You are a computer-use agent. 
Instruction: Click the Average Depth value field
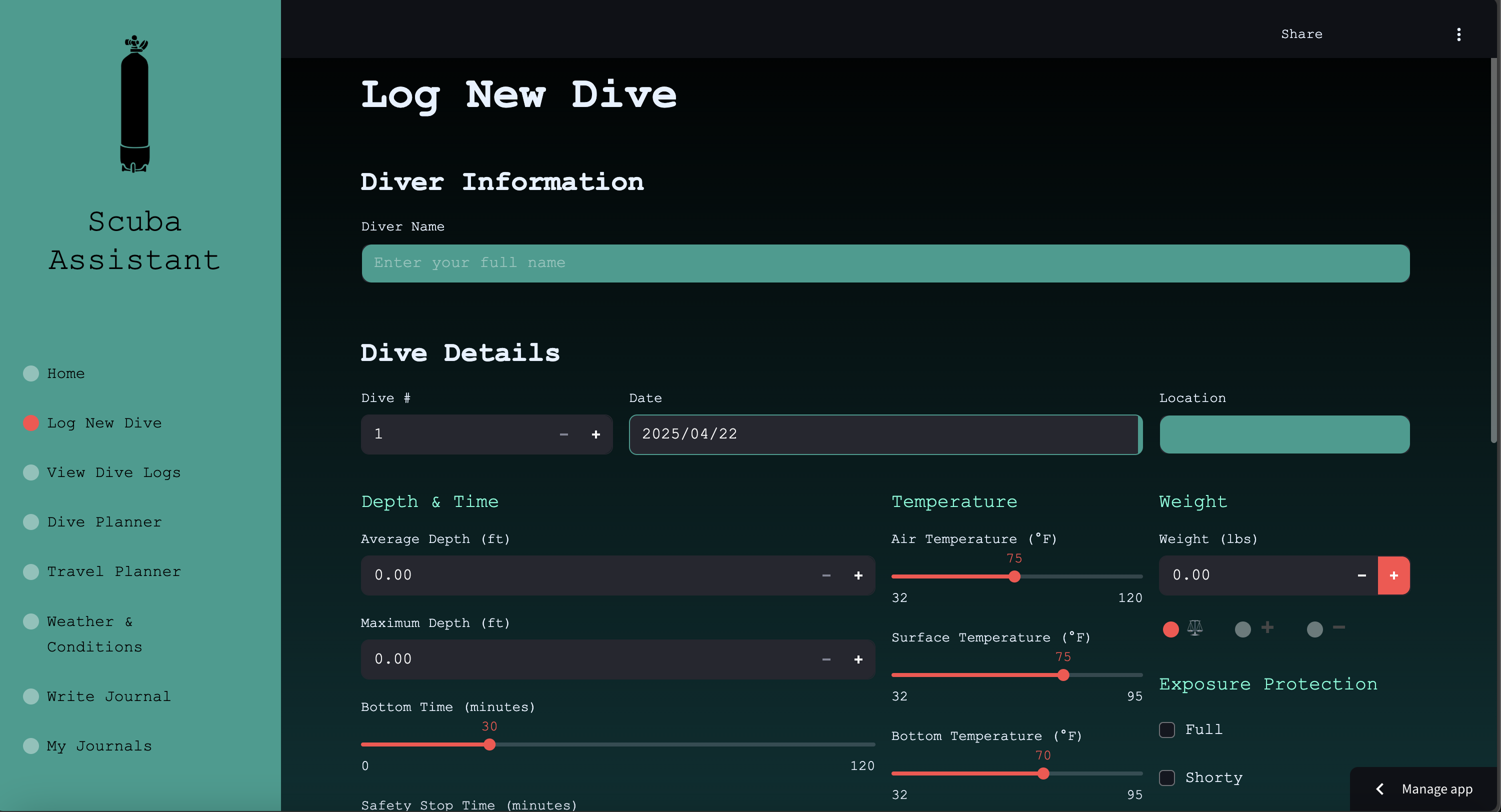click(x=585, y=575)
